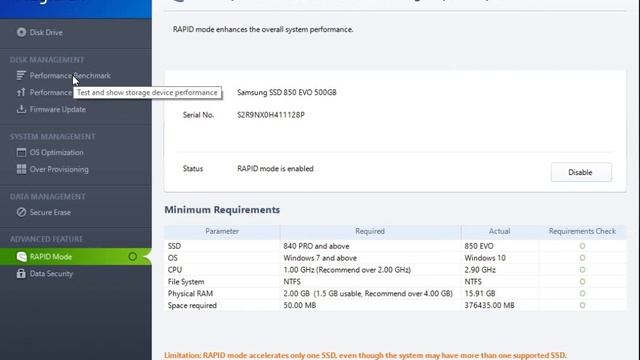Click the Secure Erase circle-slash icon
This screenshot has width=640, height=360.
(x=21, y=212)
